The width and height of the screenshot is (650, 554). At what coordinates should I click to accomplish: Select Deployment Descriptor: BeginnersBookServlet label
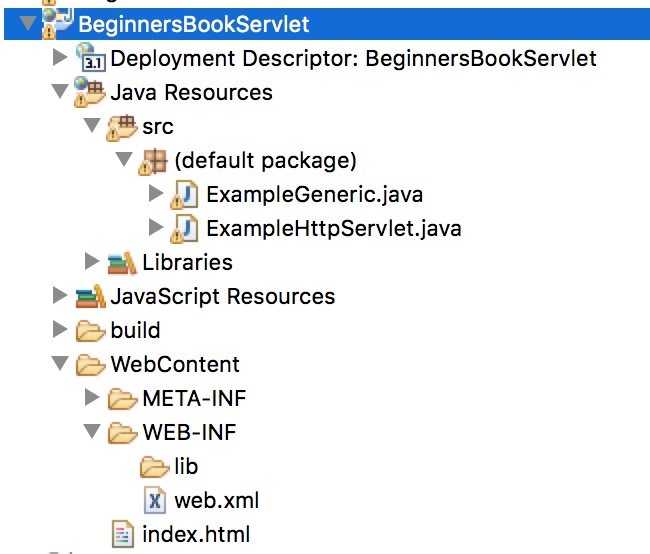tap(353, 58)
